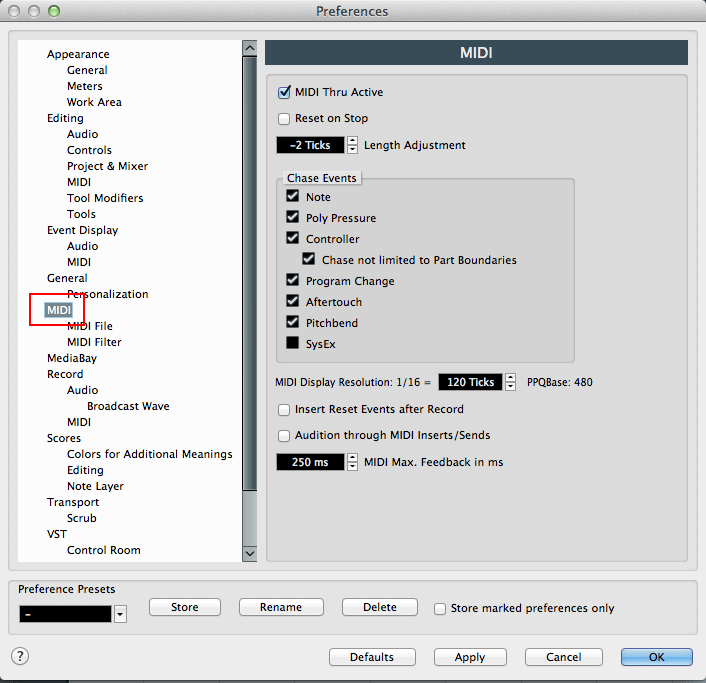Open Project & Mixer preferences
The height and width of the screenshot is (683, 706).
click(107, 166)
